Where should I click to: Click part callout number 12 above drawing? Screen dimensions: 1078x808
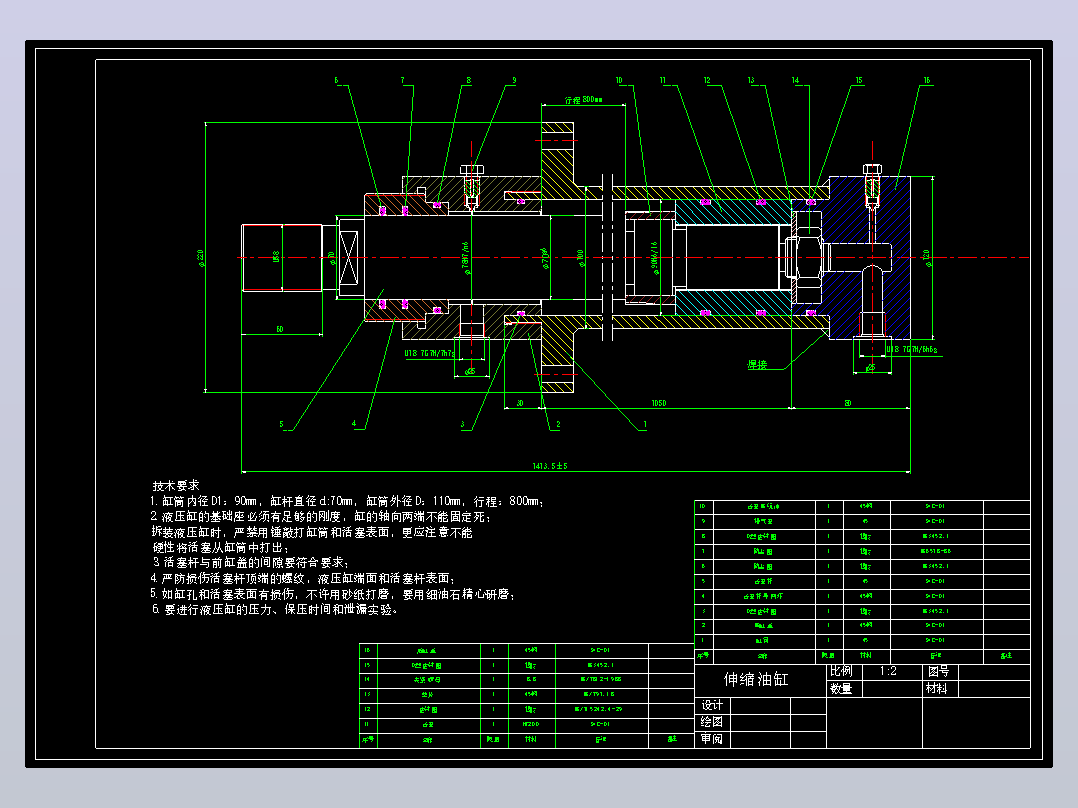(x=707, y=80)
